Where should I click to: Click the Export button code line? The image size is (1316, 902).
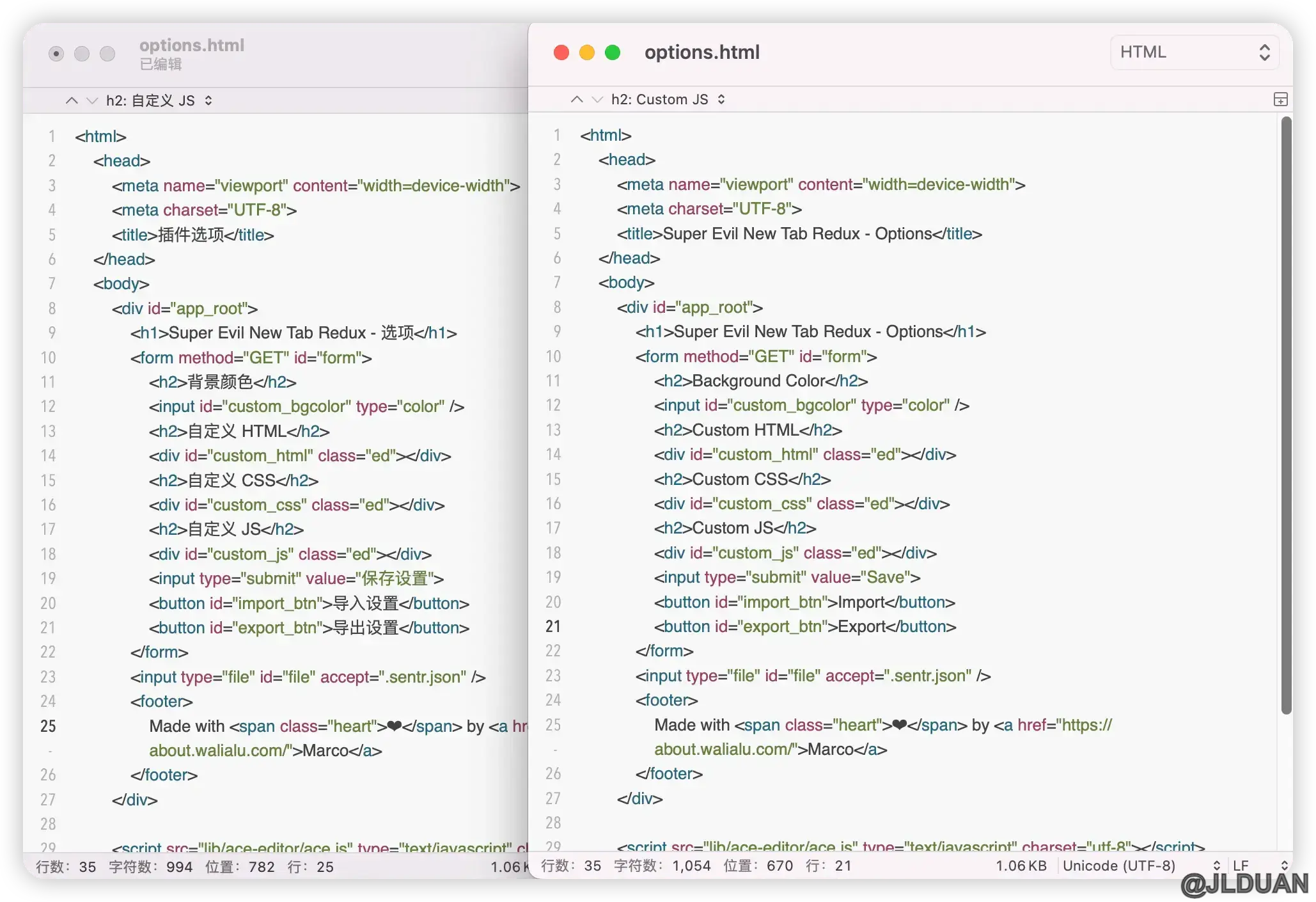point(805,626)
